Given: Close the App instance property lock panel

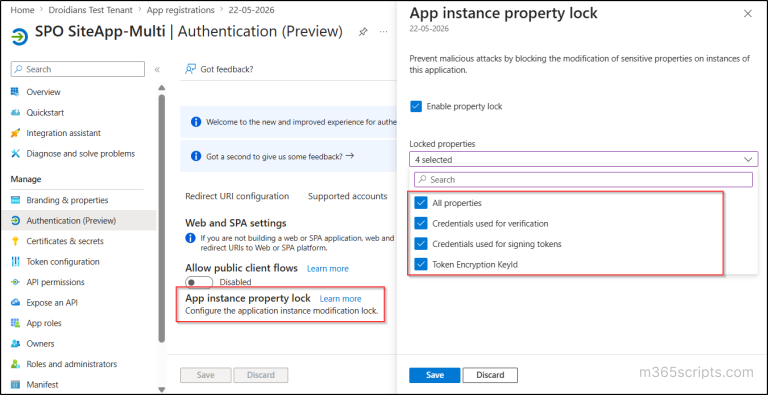Looking at the screenshot, I should click(747, 14).
